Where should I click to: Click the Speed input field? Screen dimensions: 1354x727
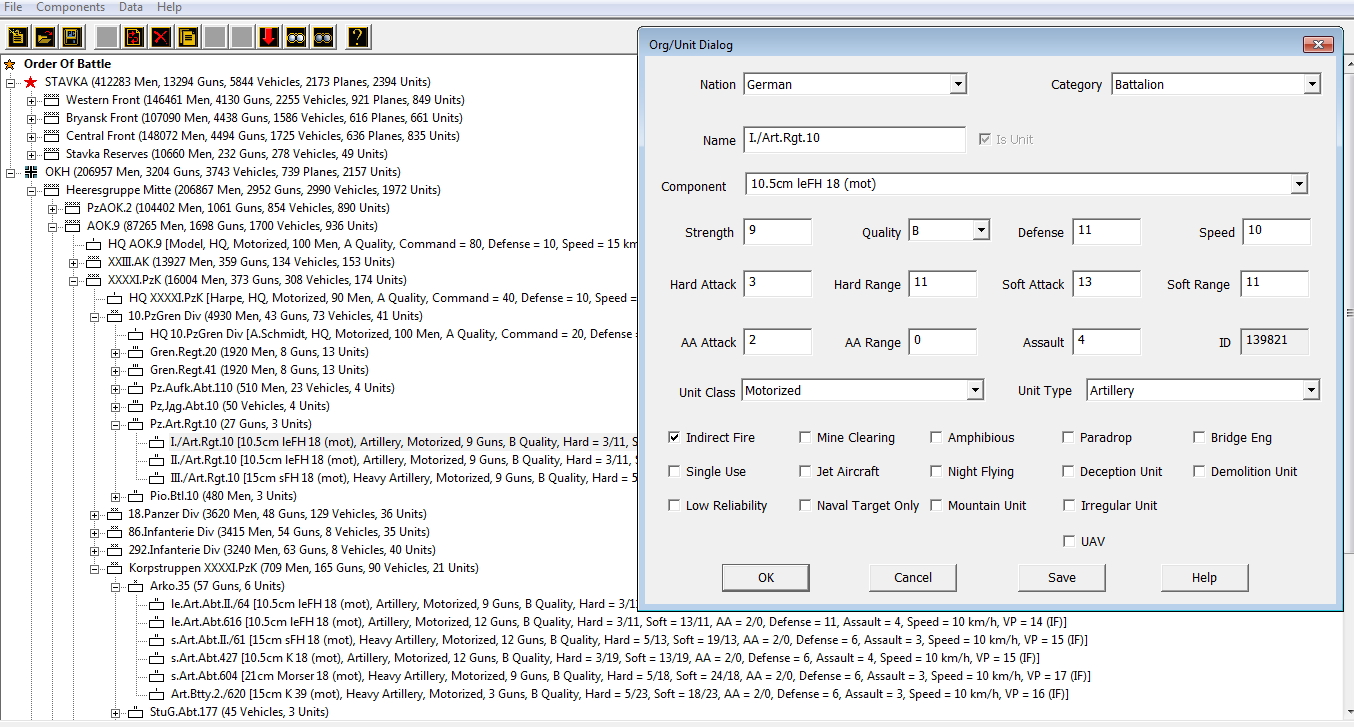coord(1277,231)
